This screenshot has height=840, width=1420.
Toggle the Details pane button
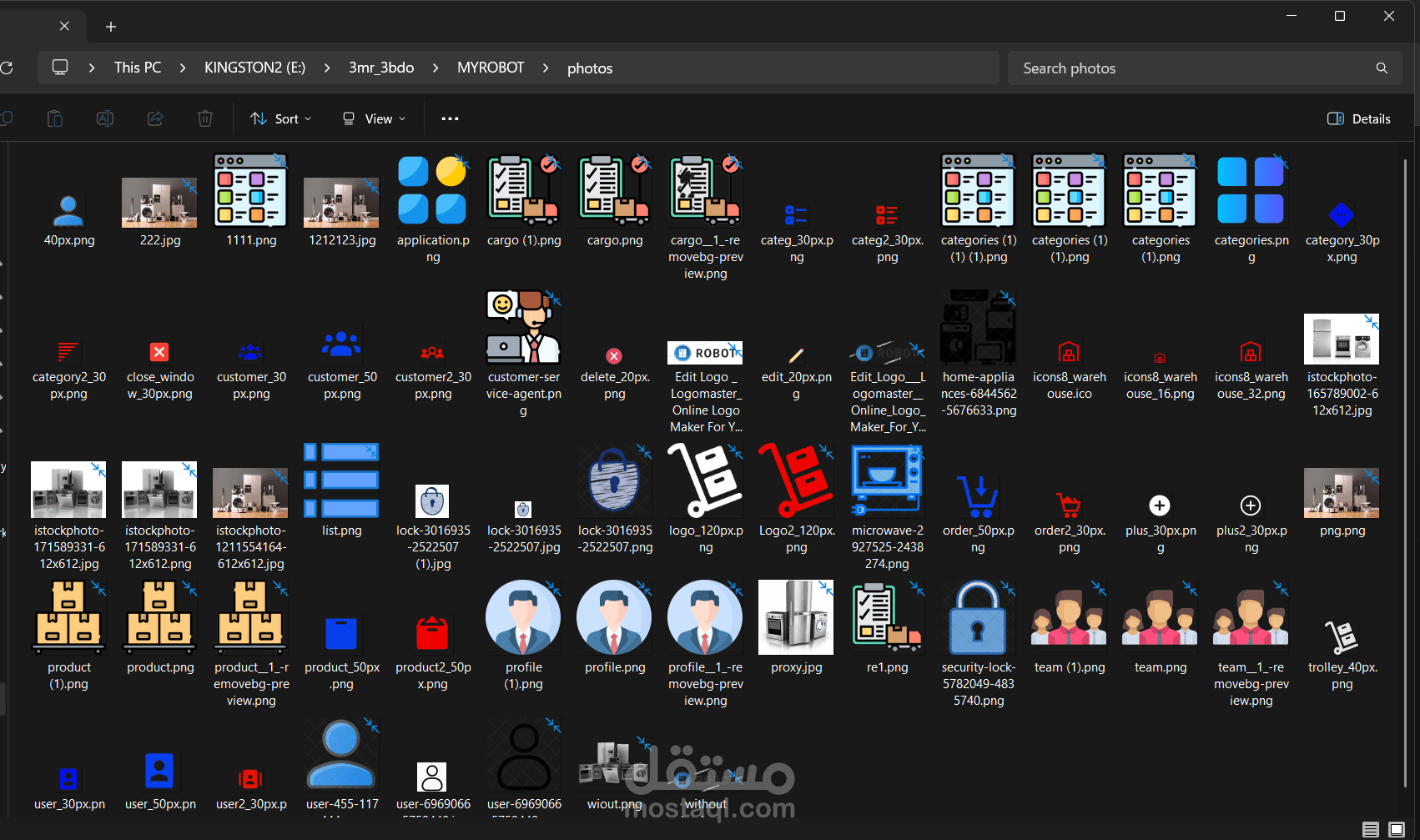tap(1359, 118)
